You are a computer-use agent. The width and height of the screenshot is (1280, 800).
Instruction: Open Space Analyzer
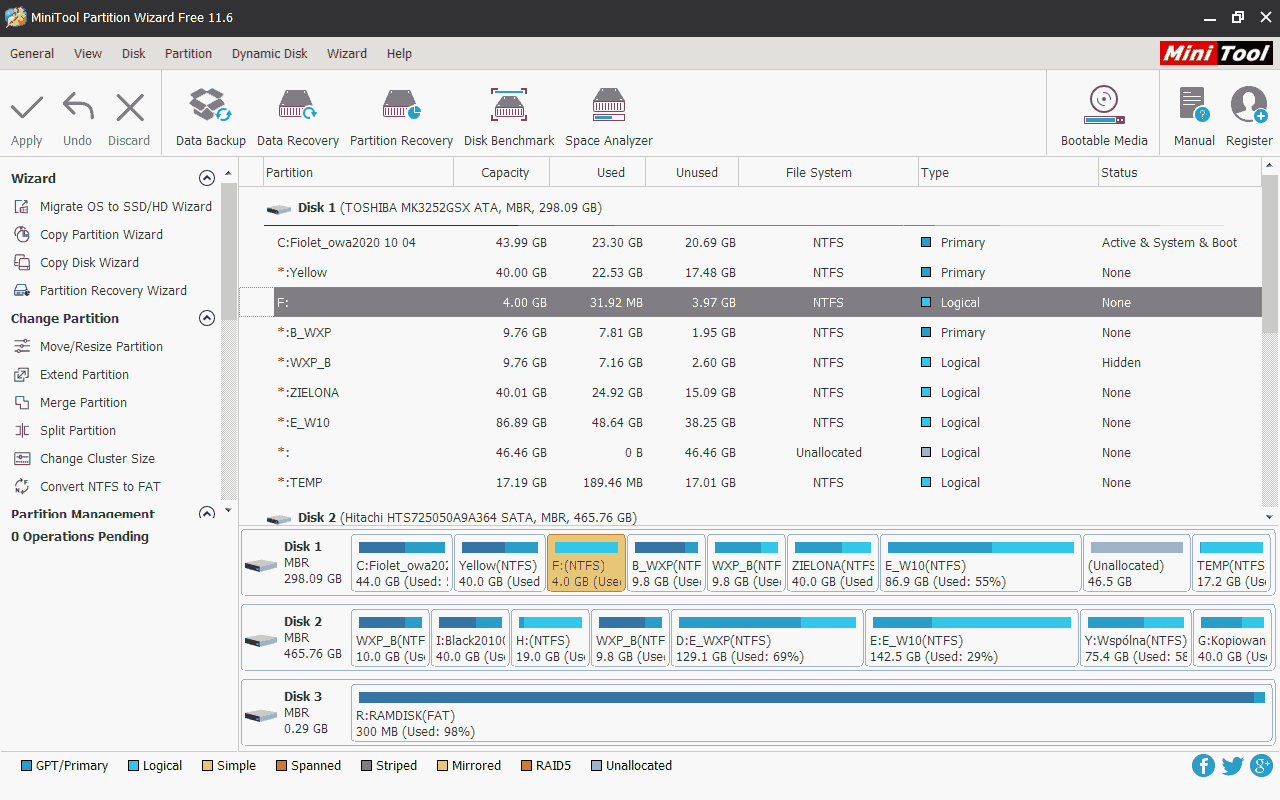(608, 116)
